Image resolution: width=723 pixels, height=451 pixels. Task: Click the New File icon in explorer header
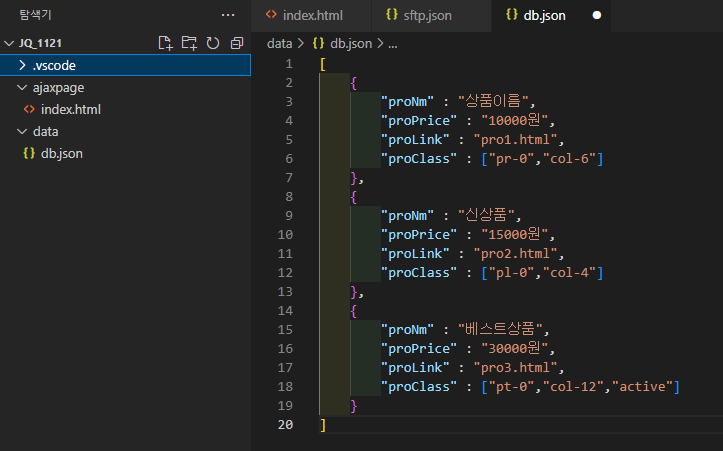(165, 43)
